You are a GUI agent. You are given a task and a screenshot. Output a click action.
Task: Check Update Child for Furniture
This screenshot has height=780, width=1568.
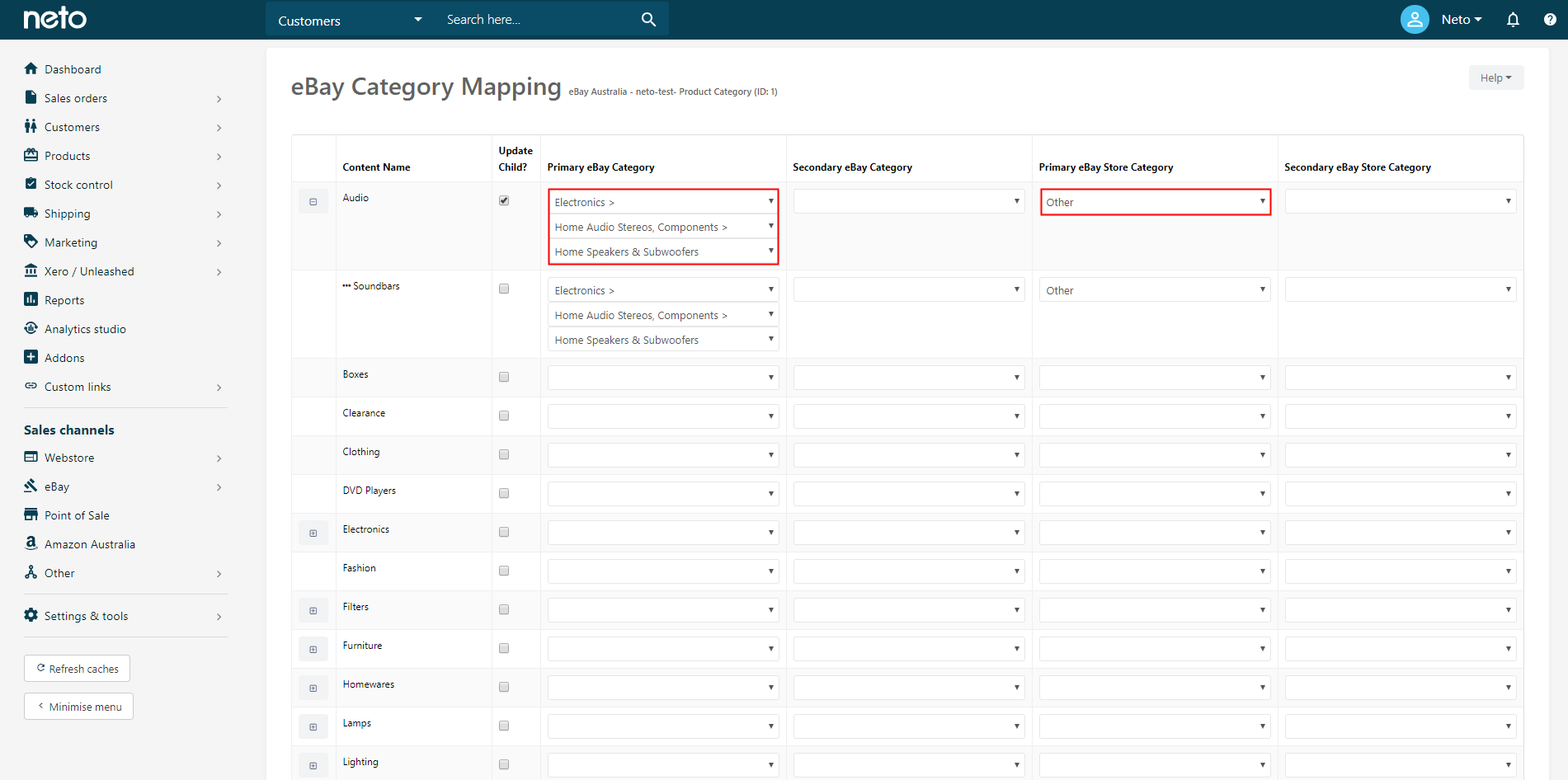click(x=504, y=648)
